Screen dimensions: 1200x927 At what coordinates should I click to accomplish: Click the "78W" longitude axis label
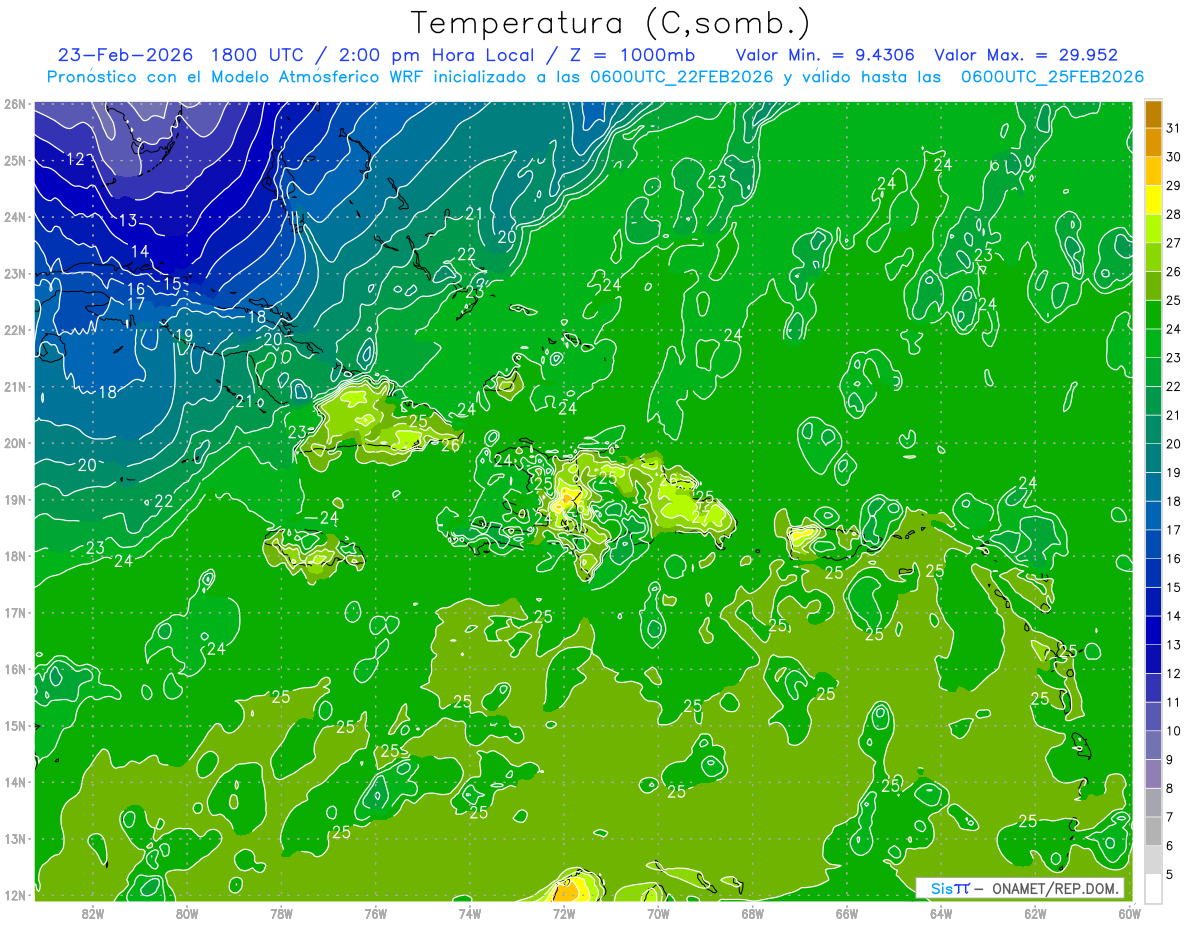pyautogui.click(x=281, y=913)
